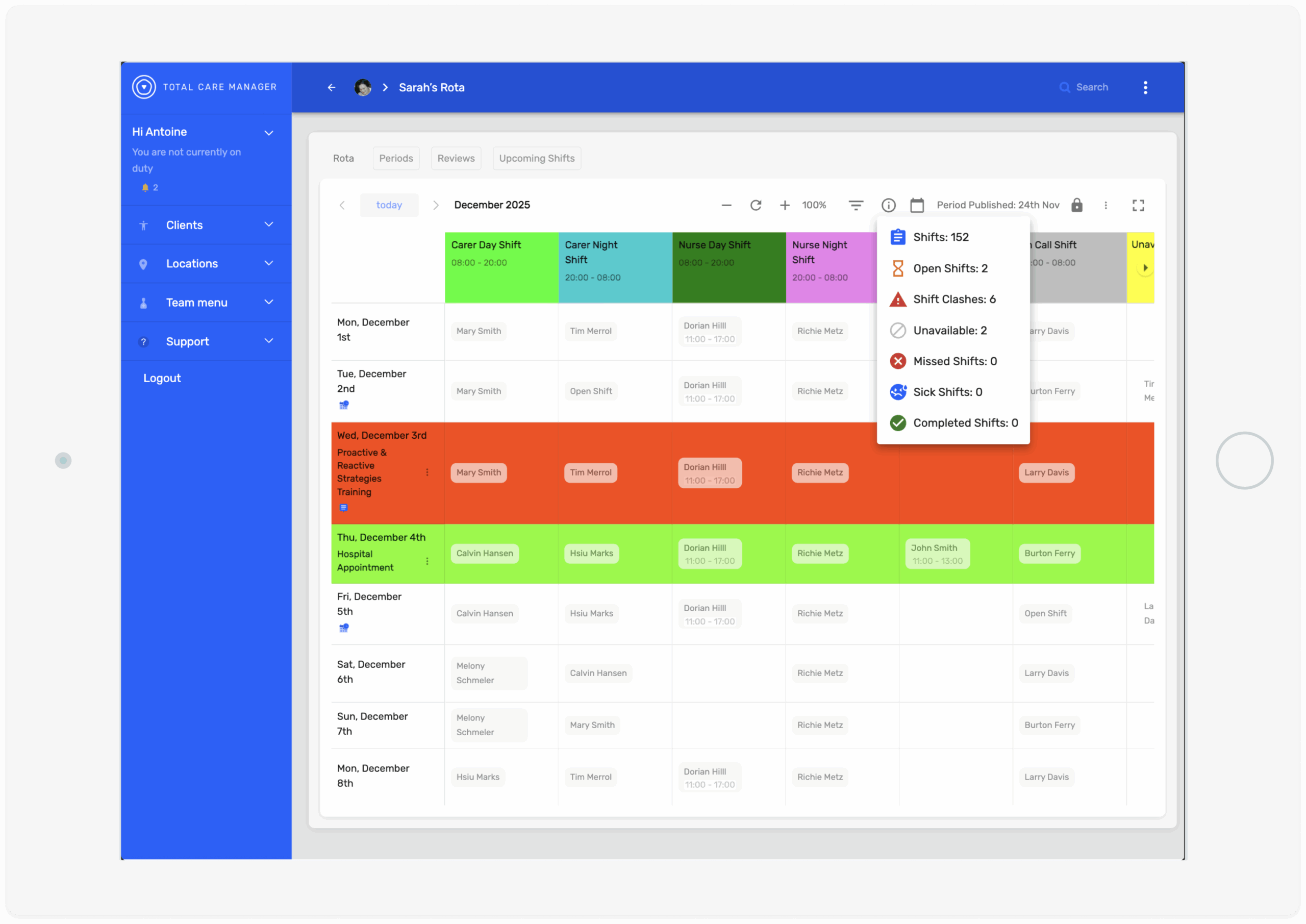Enter fullscreen via the expand icon

pos(1138,205)
